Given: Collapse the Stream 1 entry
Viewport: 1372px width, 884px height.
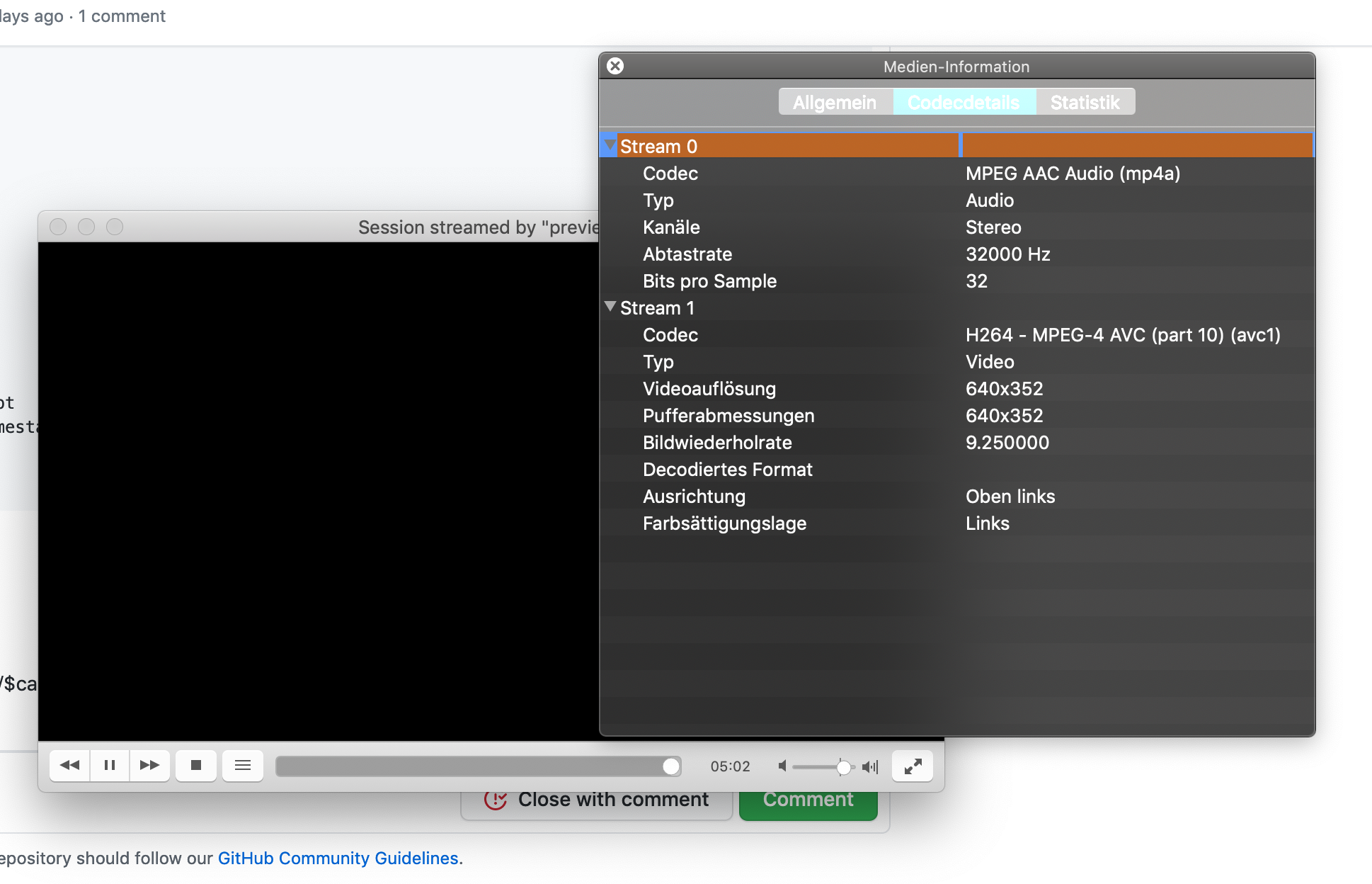Looking at the screenshot, I should 610,307.
